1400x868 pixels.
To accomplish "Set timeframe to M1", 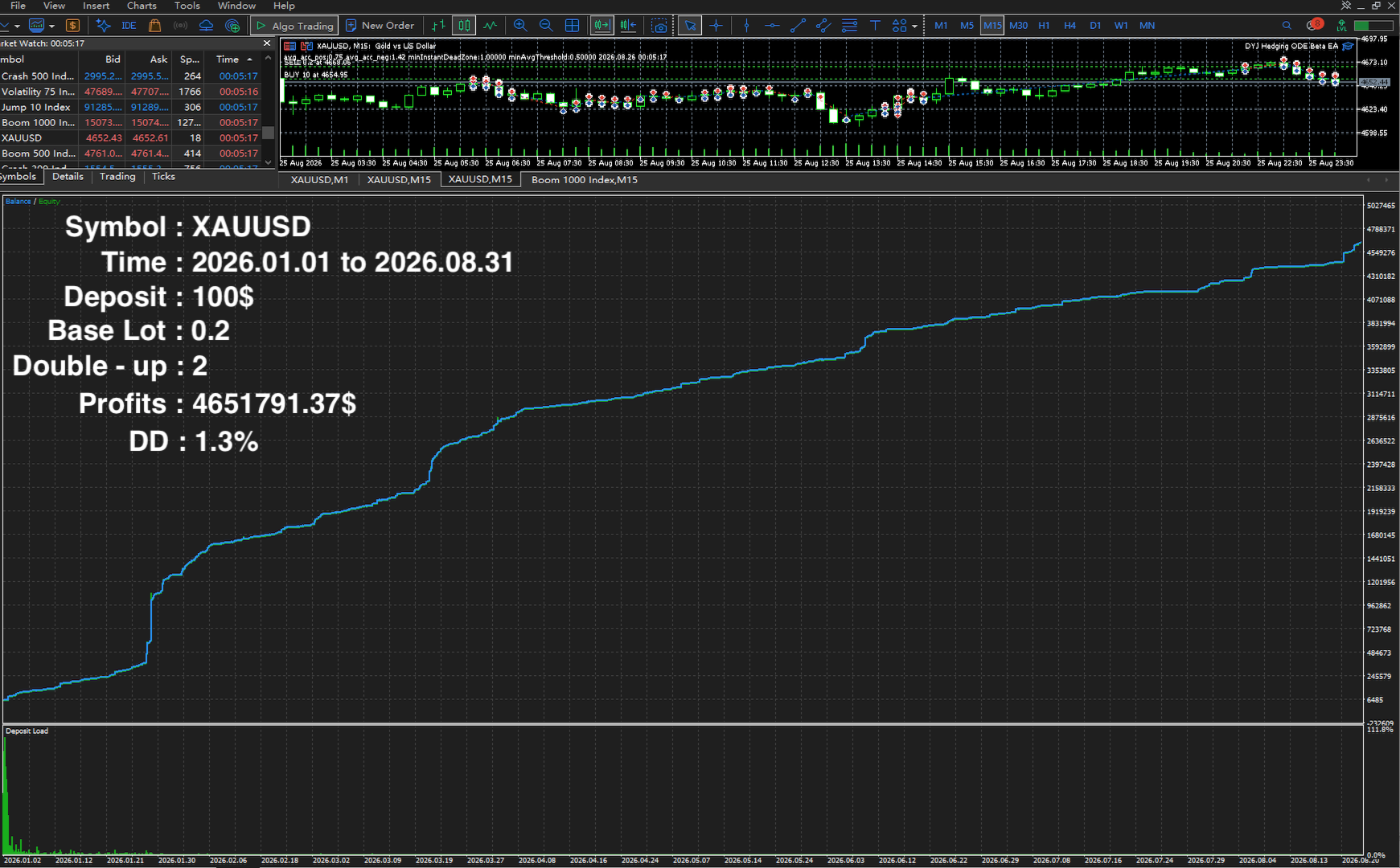I will coord(941,26).
